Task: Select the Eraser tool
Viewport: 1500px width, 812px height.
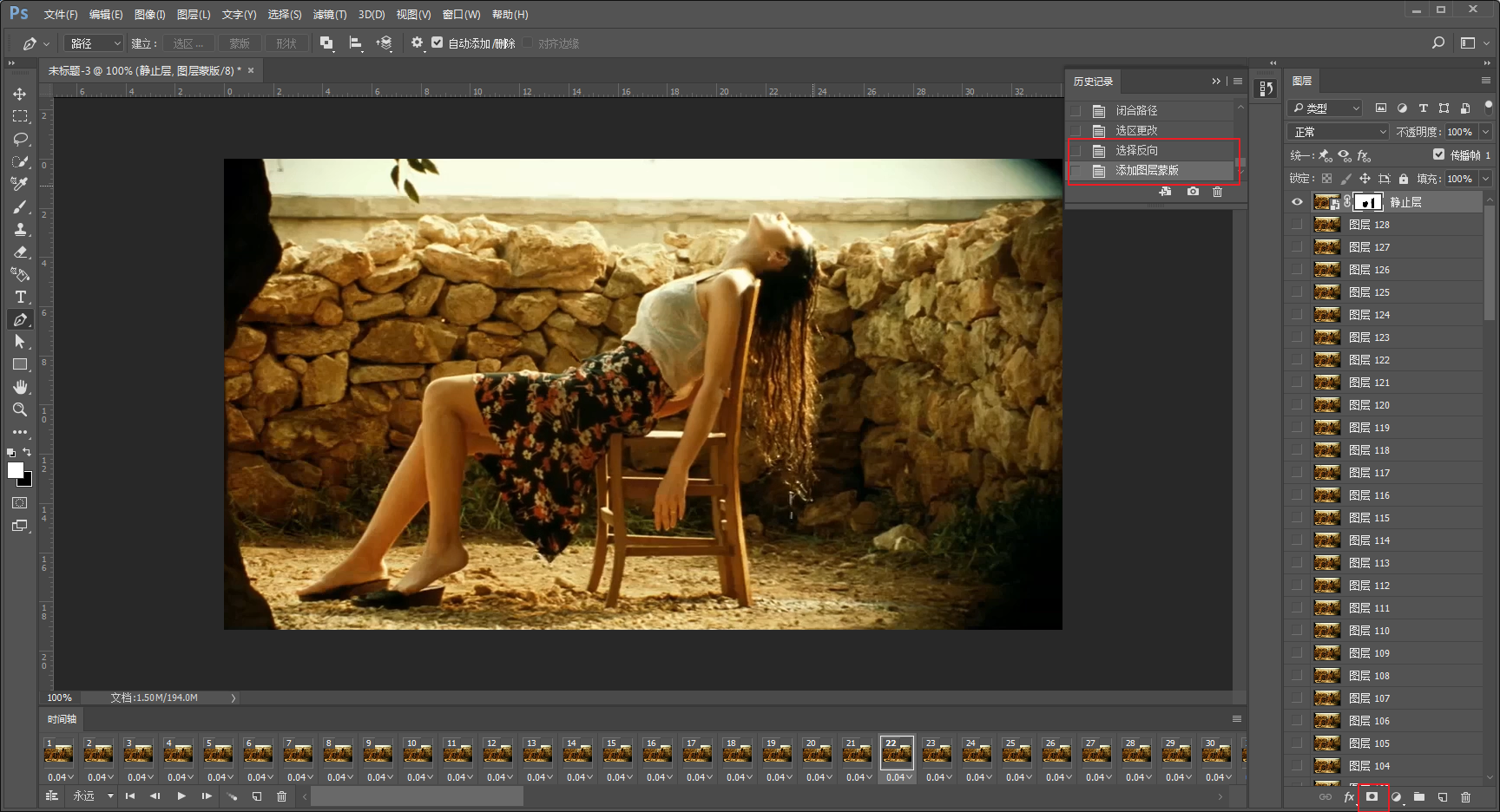Action: click(20, 252)
